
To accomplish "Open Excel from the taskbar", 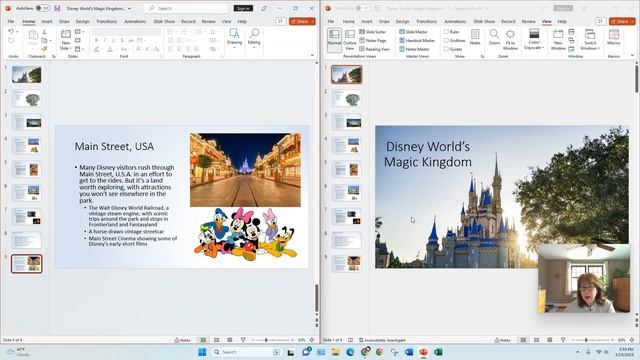I will point(438,352).
